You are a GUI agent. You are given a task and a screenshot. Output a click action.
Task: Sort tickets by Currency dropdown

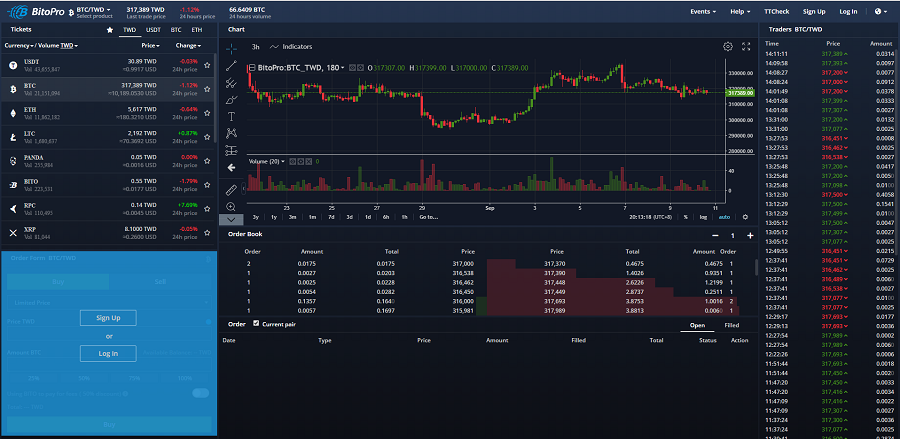coord(19,45)
